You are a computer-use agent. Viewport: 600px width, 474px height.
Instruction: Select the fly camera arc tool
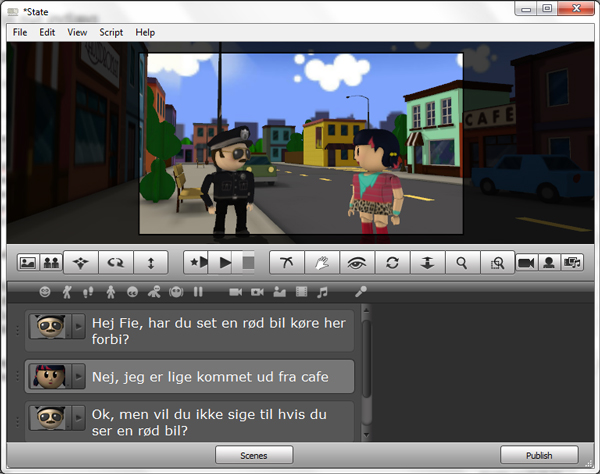[x=287, y=263]
